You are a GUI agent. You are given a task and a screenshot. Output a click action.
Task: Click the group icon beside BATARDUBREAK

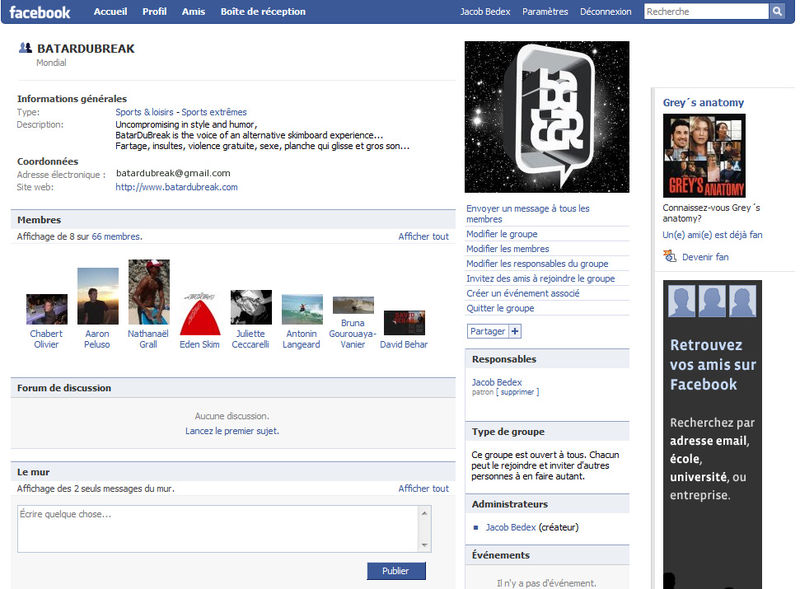coord(25,48)
